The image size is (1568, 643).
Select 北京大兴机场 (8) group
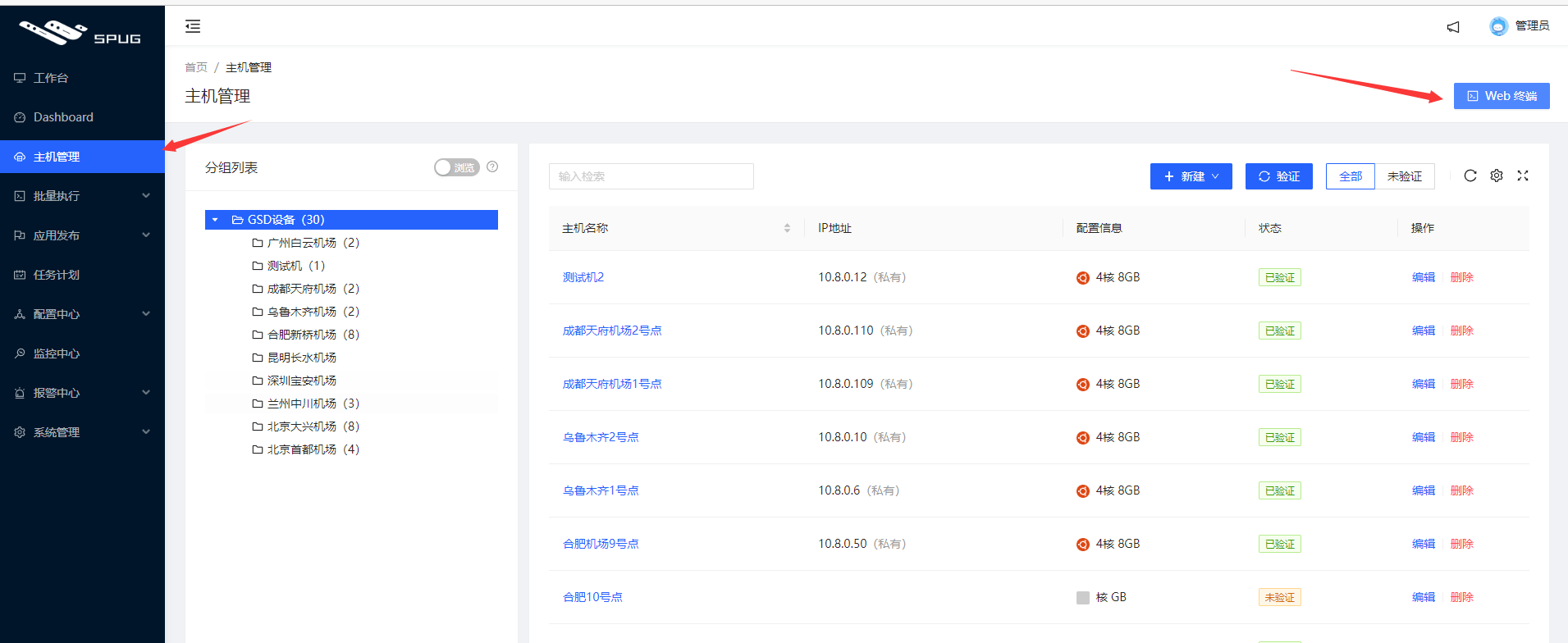click(x=306, y=426)
